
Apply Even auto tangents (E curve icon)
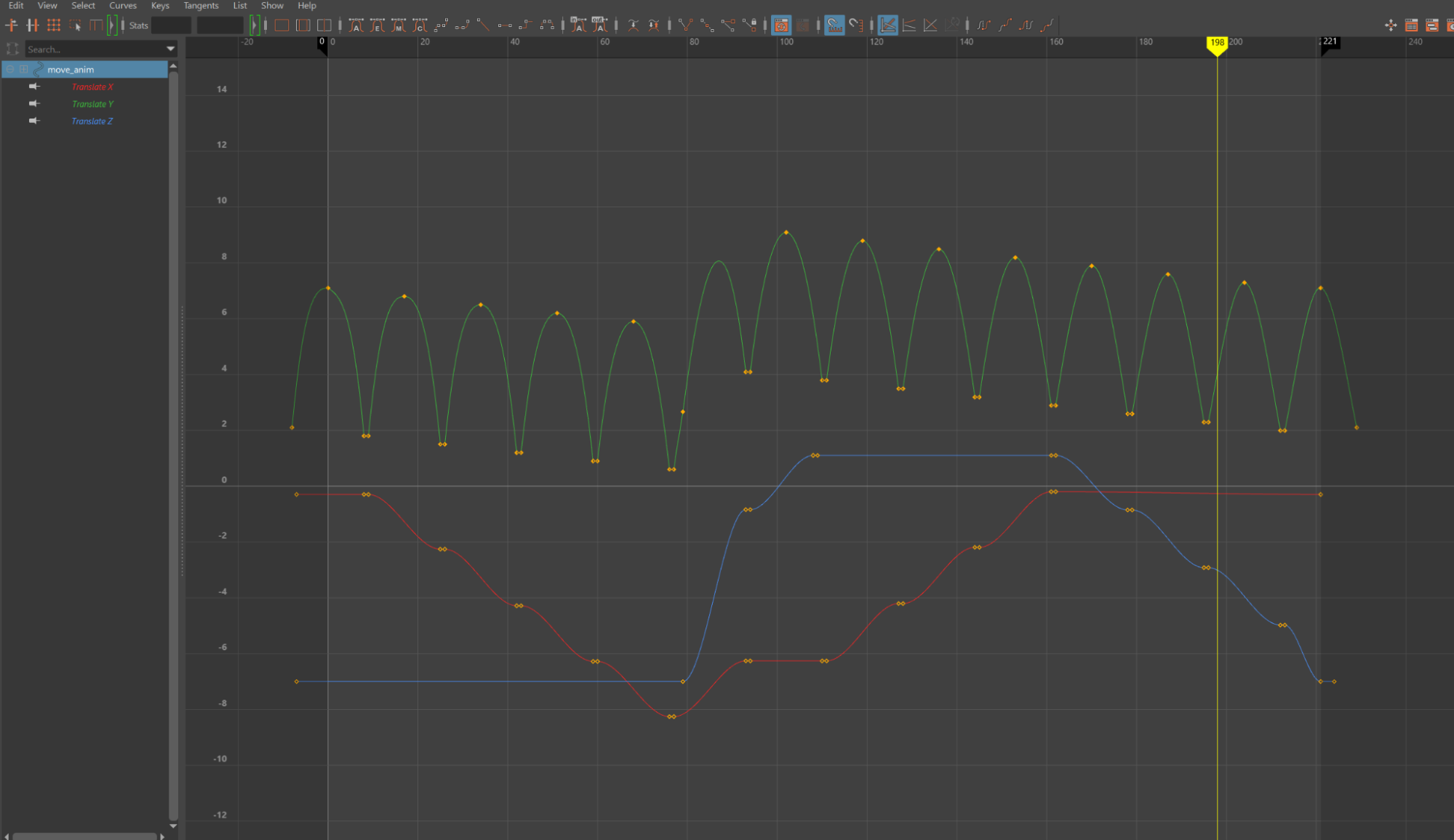(378, 25)
